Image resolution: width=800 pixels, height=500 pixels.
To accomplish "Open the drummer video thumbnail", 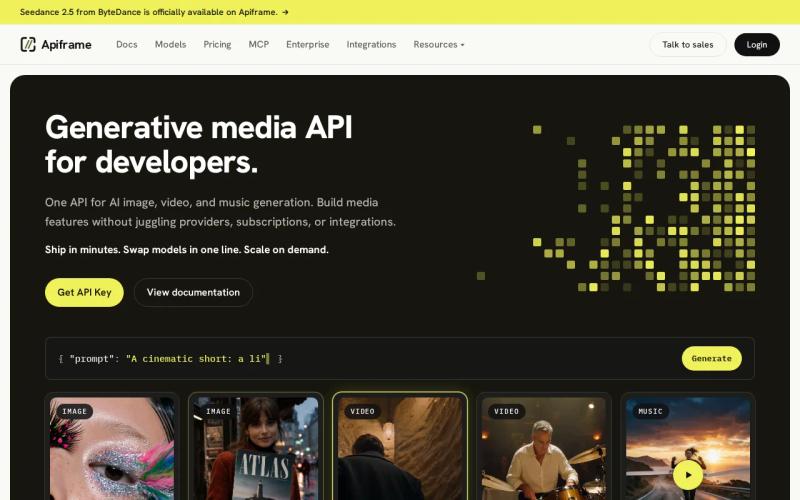I will tap(544, 448).
